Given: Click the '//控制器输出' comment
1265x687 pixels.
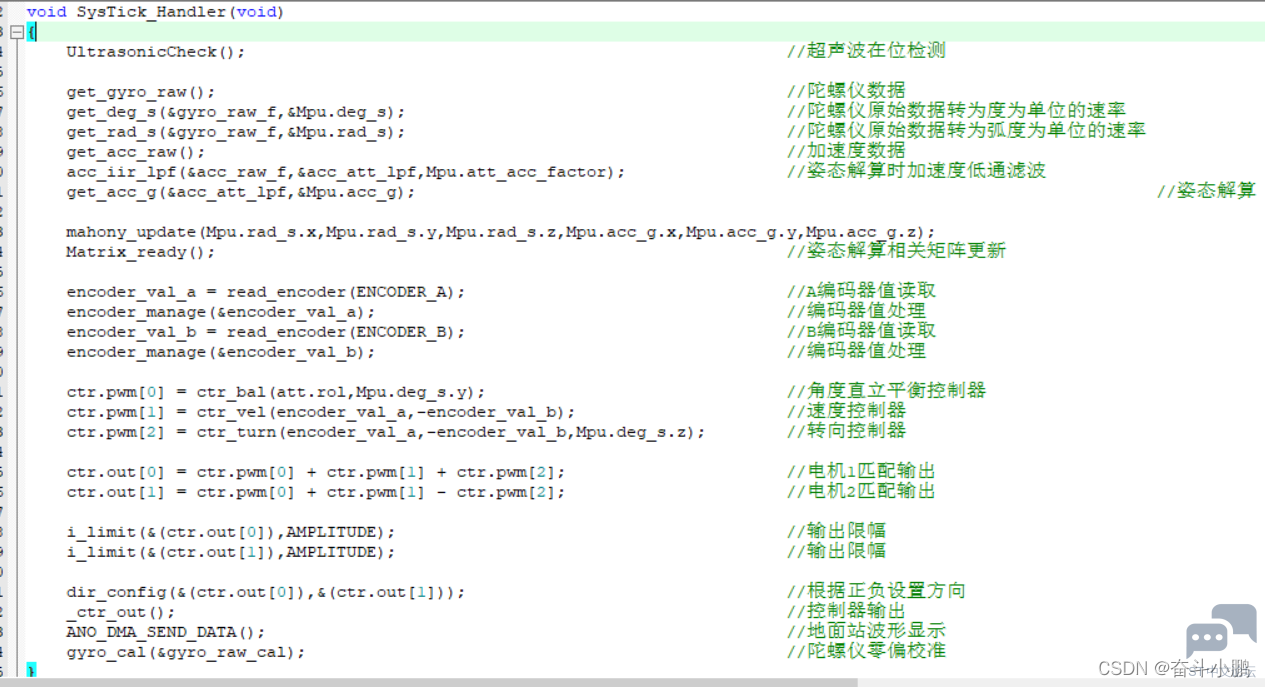Looking at the screenshot, I should coord(846,611).
